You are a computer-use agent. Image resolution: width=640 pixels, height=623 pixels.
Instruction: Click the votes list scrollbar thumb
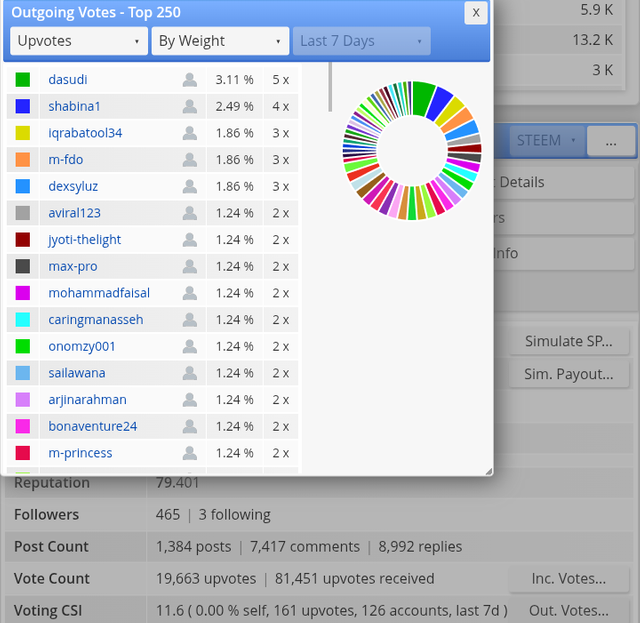pos(330,87)
